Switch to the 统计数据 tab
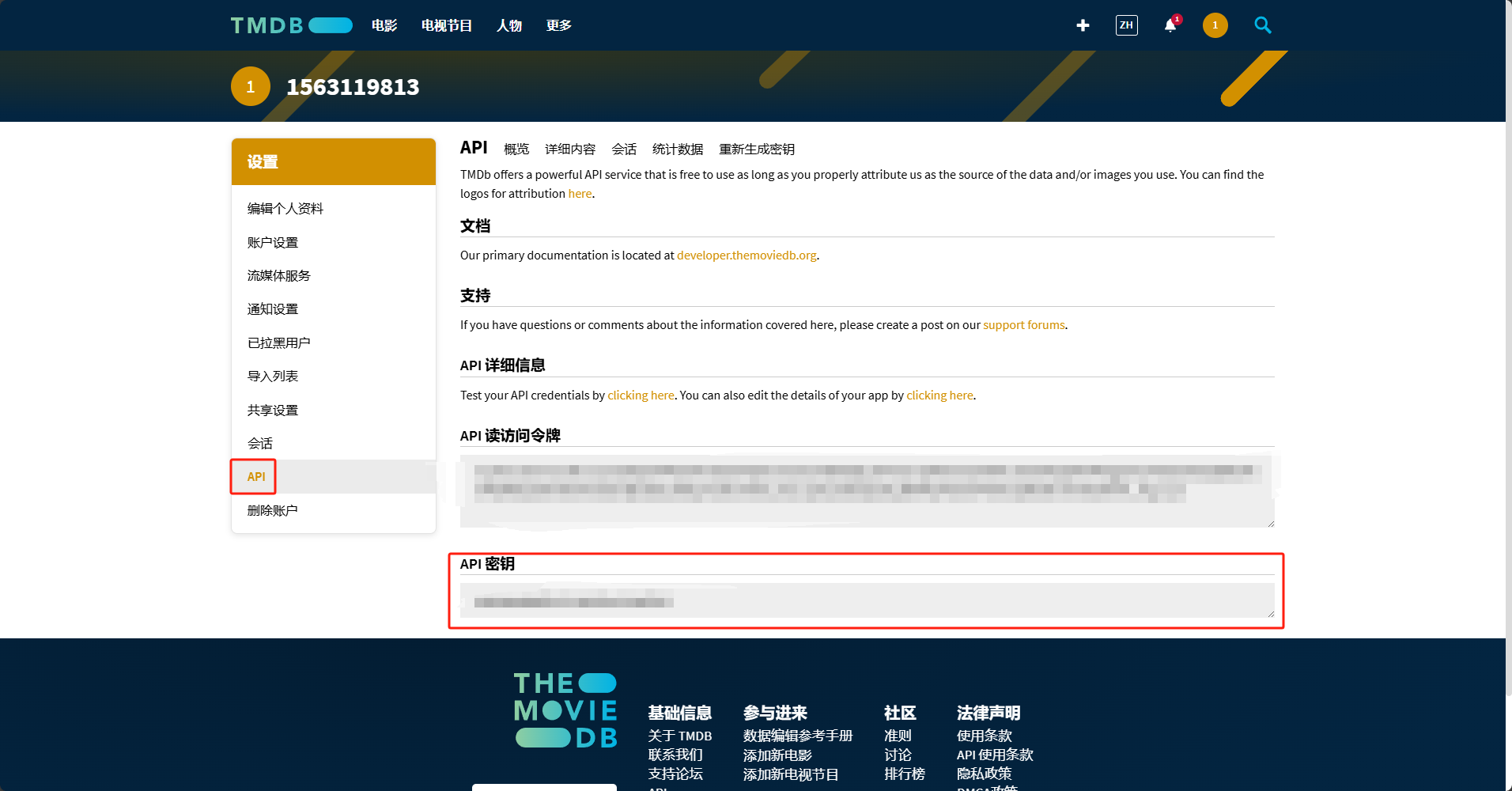Viewport: 1512px width, 791px height. (678, 149)
